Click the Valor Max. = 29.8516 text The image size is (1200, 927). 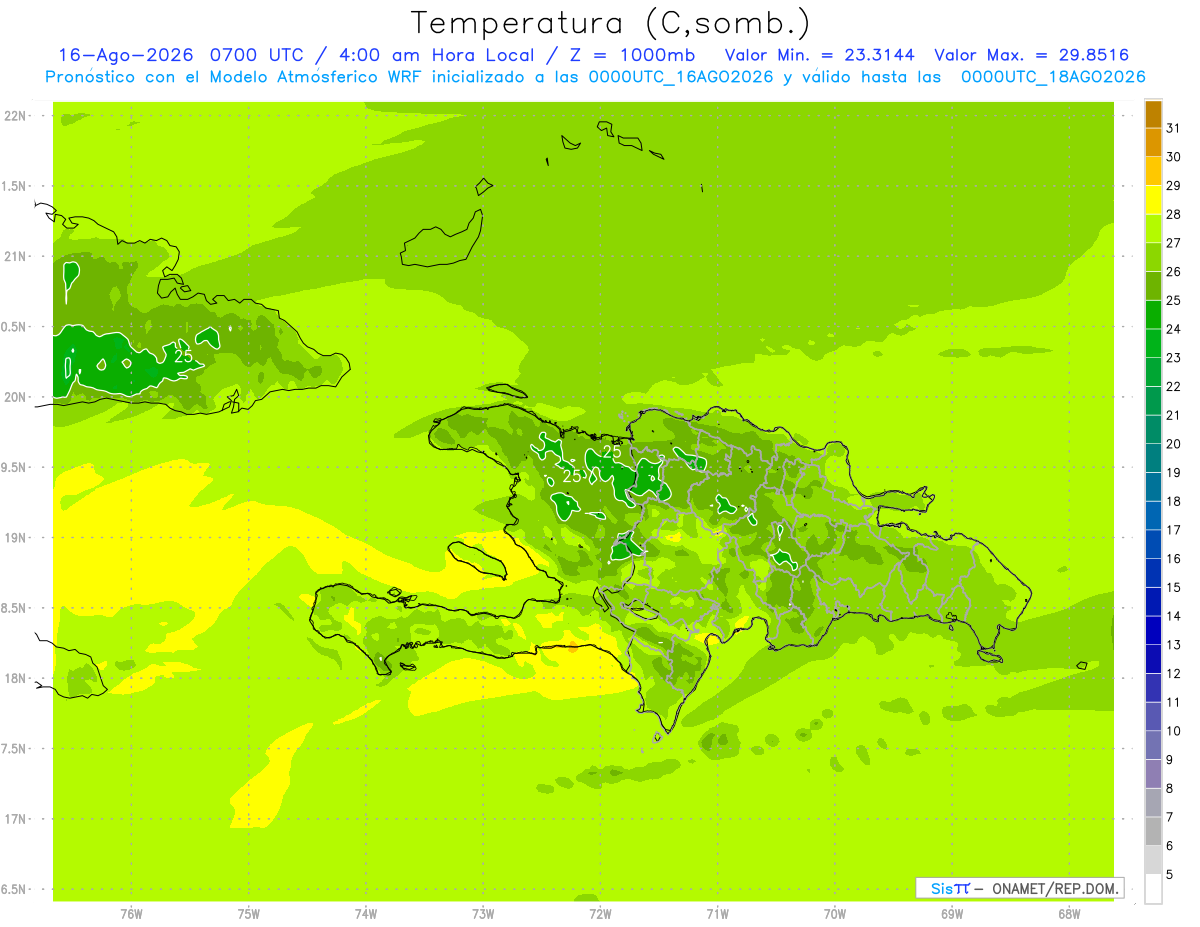1031,55
